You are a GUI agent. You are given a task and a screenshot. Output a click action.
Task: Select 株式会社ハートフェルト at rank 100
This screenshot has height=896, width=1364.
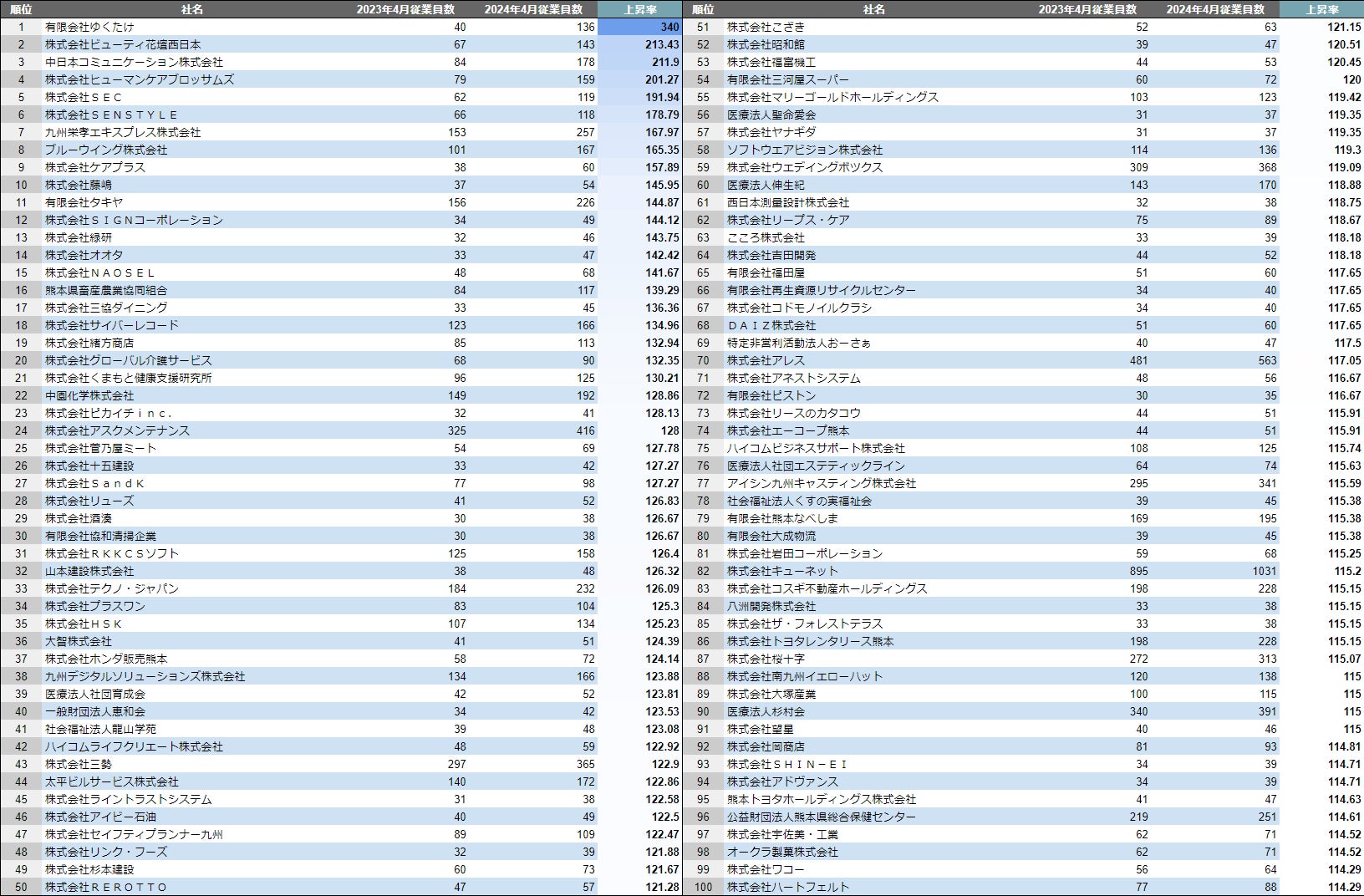(788, 887)
